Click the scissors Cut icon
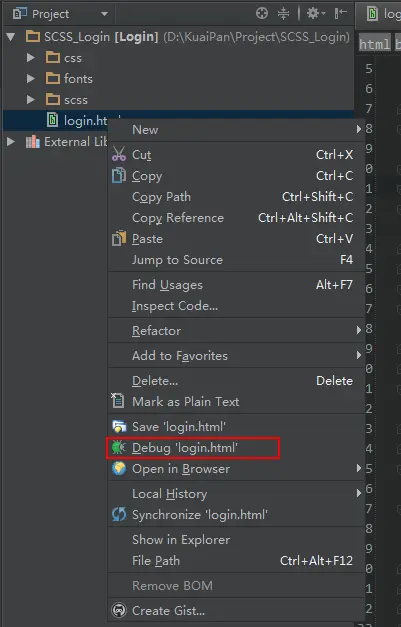The width and height of the screenshot is (401, 627). pyautogui.click(x=119, y=154)
